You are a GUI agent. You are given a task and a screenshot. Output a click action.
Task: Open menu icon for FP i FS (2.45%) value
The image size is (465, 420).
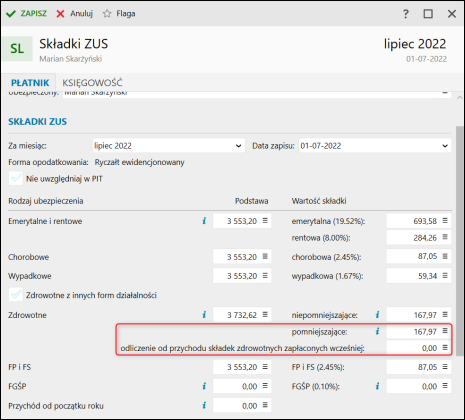pyautogui.click(x=445, y=367)
